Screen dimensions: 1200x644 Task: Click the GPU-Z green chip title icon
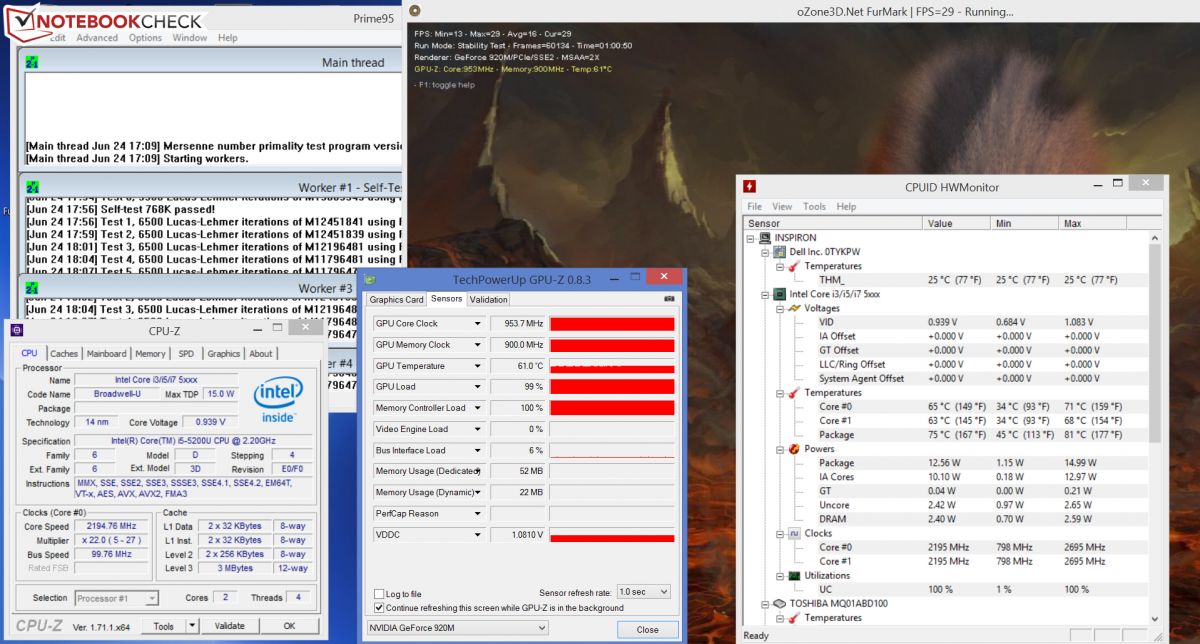click(x=371, y=279)
